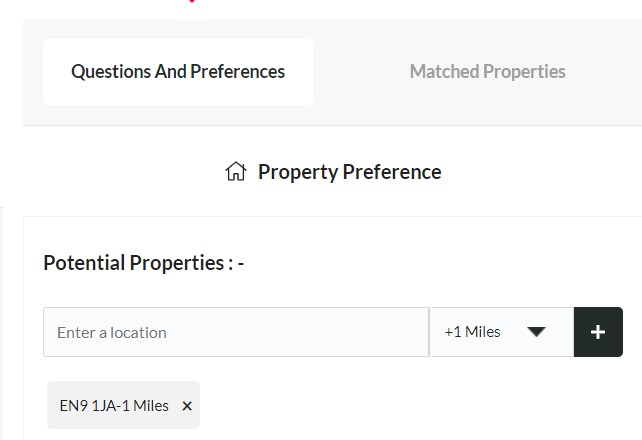Viewport: 642px width, 440px height.
Task: Click the greyed Matched Properties text
Action: [x=487, y=72]
